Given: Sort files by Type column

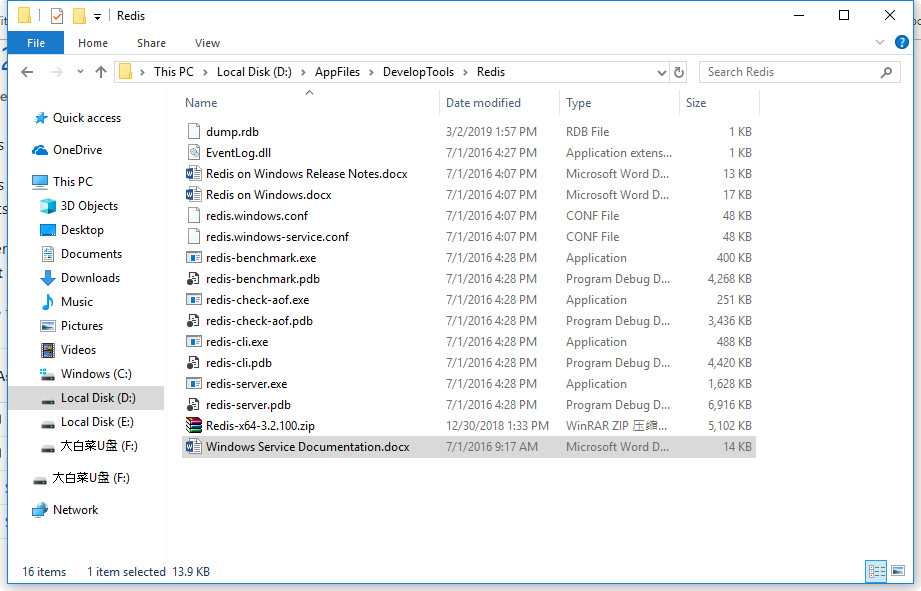Looking at the screenshot, I should 579,103.
